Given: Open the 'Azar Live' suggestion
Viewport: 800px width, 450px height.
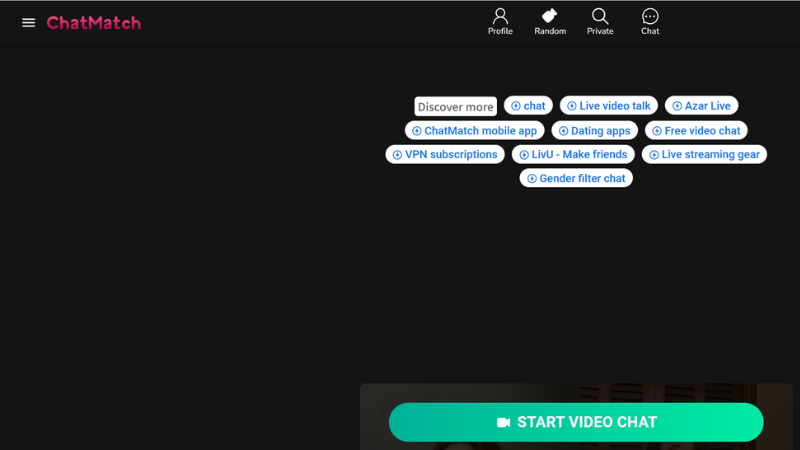Looking at the screenshot, I should [x=702, y=106].
